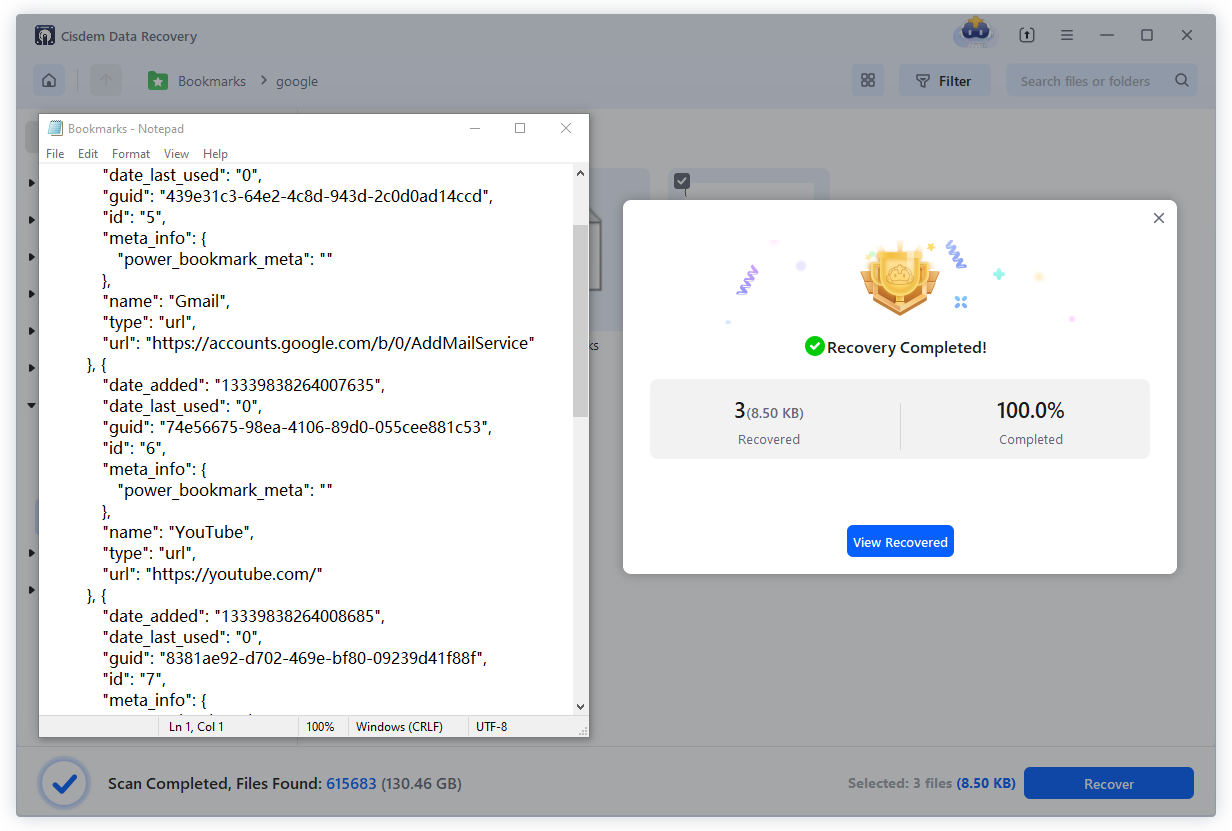This screenshot has width=1232, height=831.
Task: Open Notepad's Format menu
Action: tap(131, 154)
